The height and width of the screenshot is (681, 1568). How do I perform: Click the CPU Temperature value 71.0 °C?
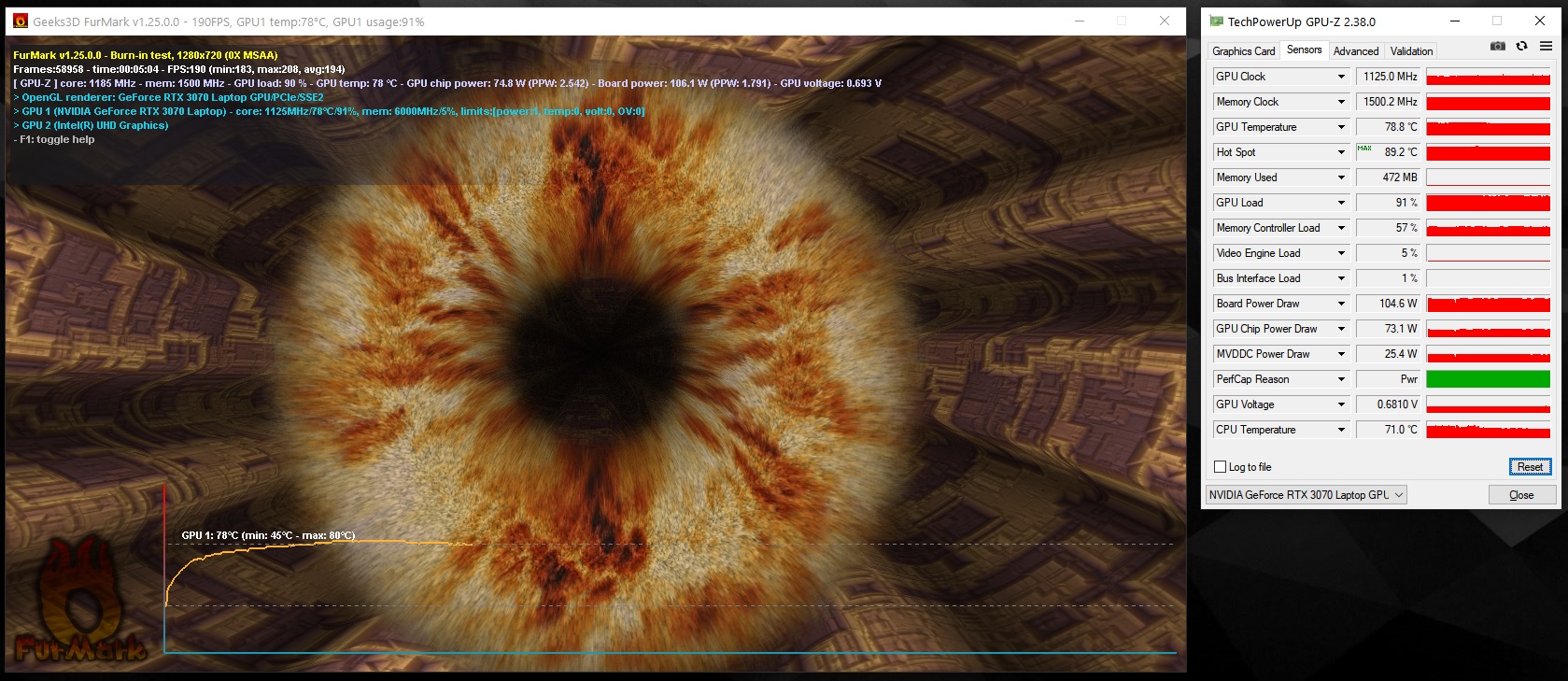[1388, 430]
